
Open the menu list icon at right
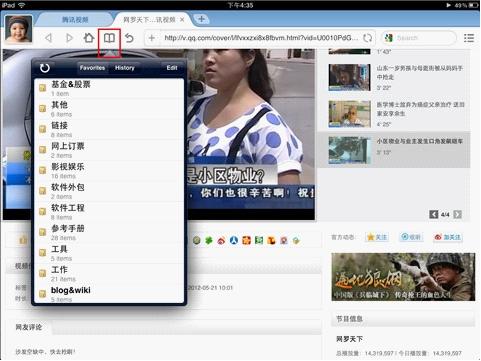click(469, 38)
